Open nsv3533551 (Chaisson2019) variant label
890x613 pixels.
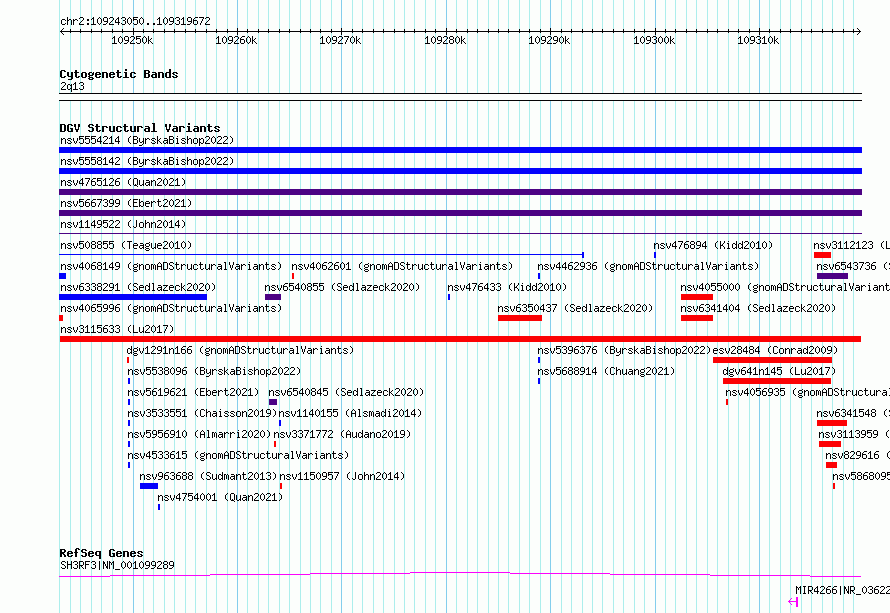coord(202,413)
